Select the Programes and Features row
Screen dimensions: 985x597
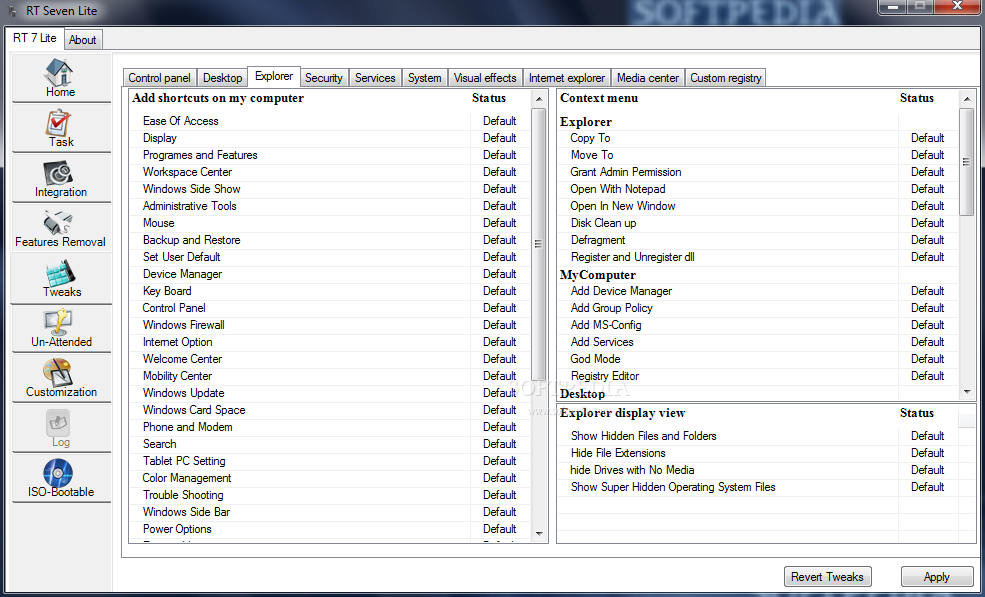click(x=330, y=155)
